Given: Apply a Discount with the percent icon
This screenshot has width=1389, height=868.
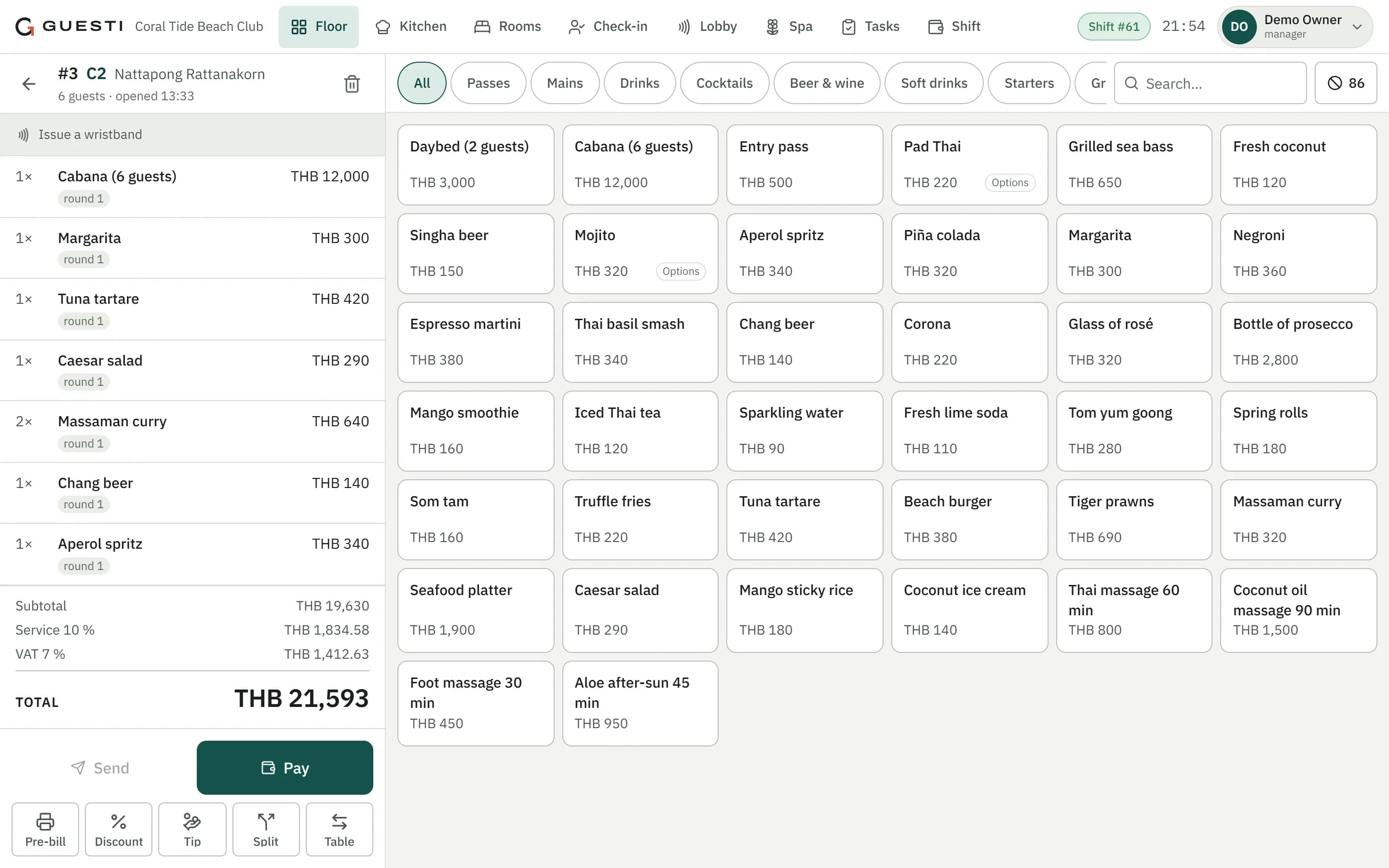Looking at the screenshot, I should tap(119, 829).
